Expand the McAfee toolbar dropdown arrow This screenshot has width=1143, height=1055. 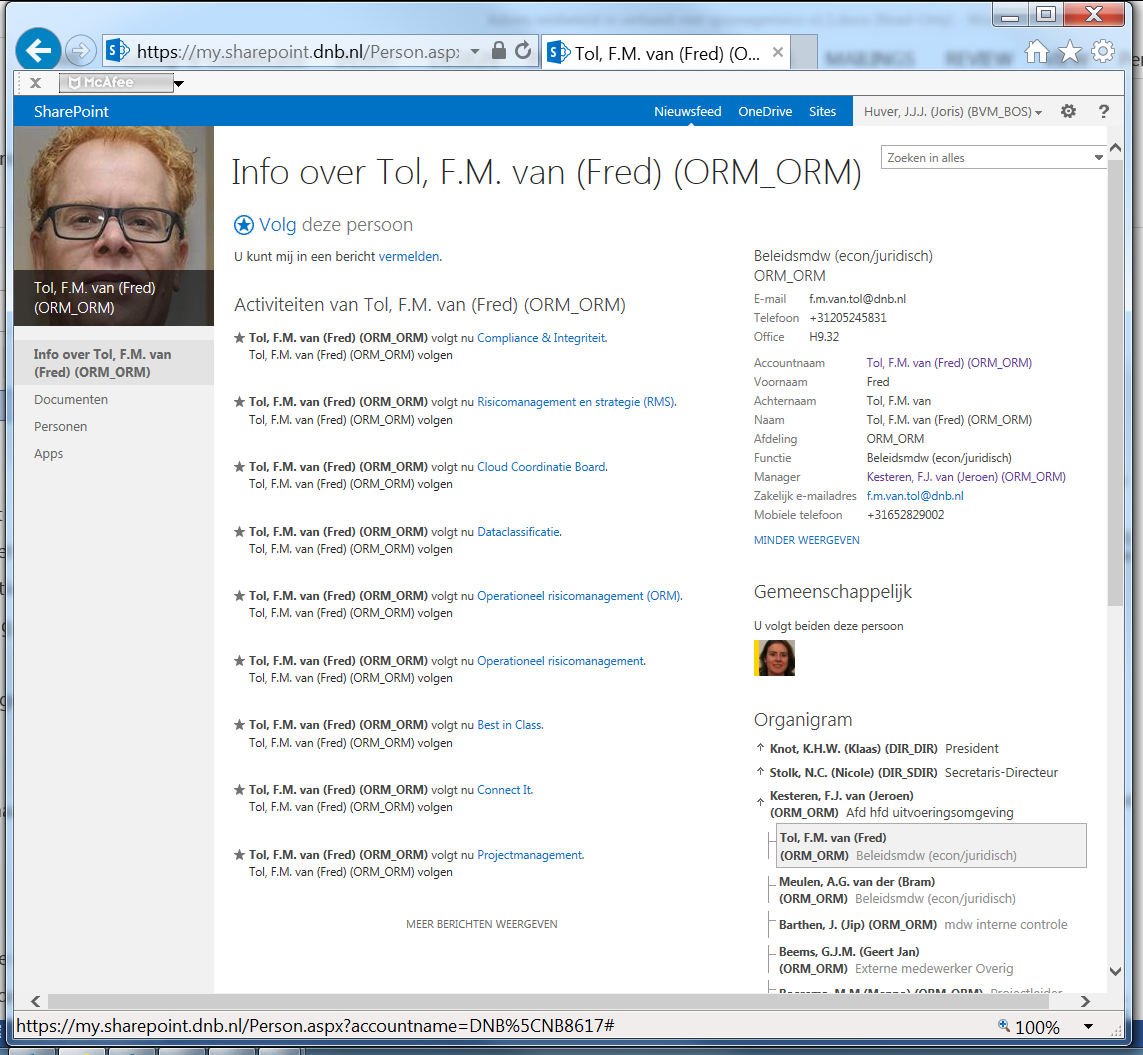click(x=179, y=84)
